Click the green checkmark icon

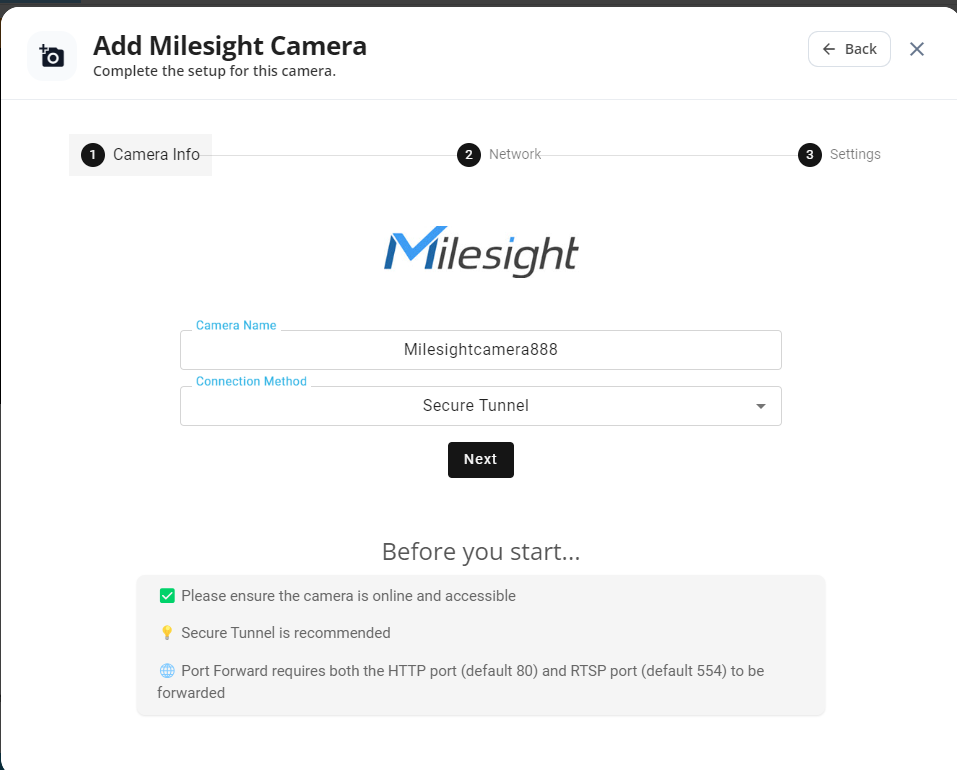[167, 596]
